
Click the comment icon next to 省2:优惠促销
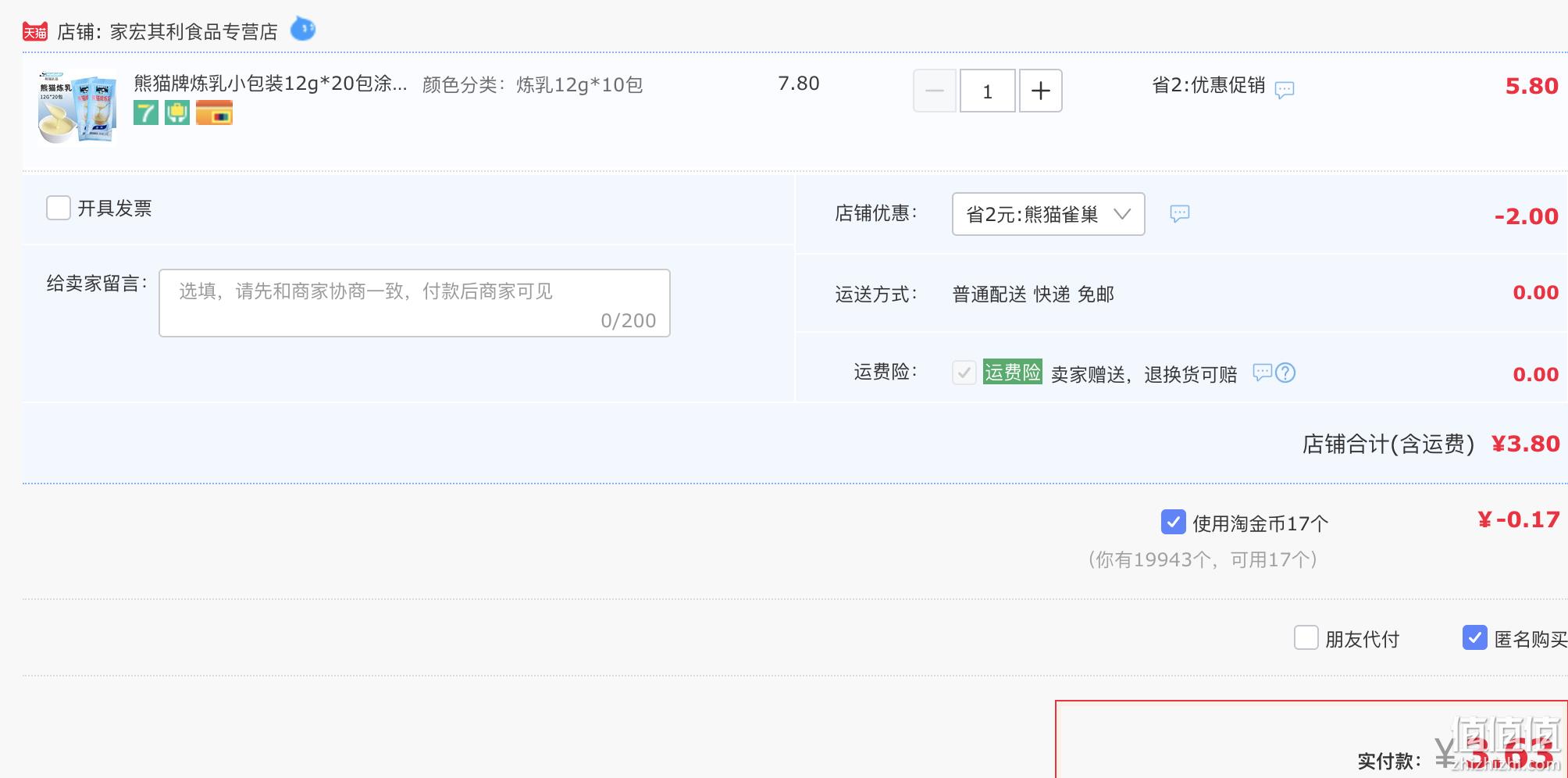(x=1285, y=89)
